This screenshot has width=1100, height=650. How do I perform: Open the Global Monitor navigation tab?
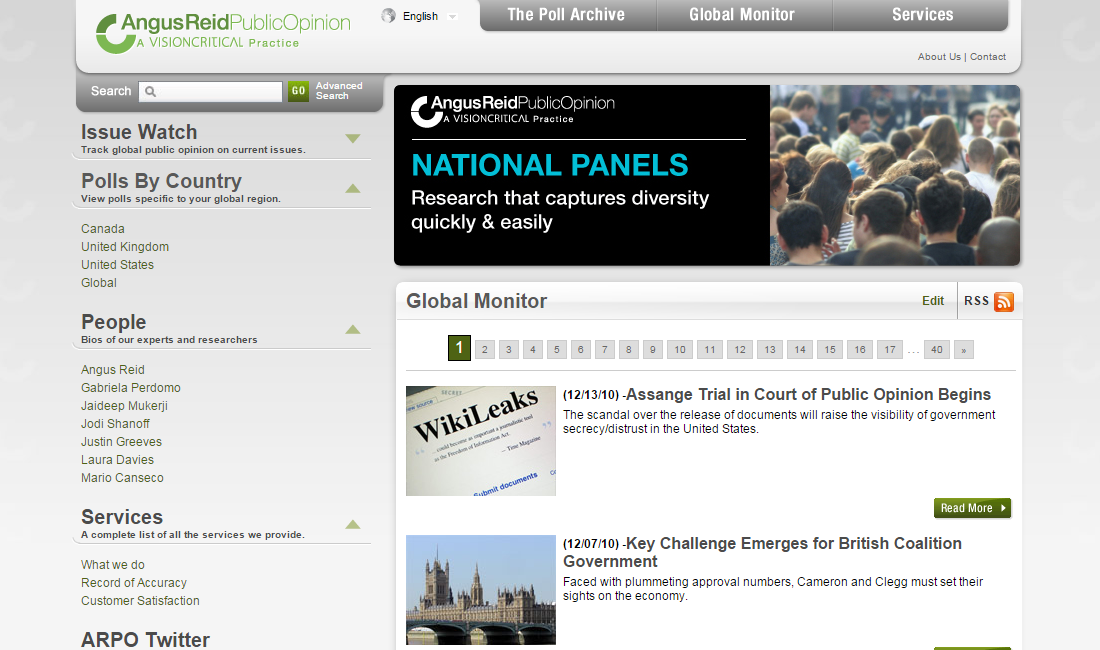coord(742,15)
